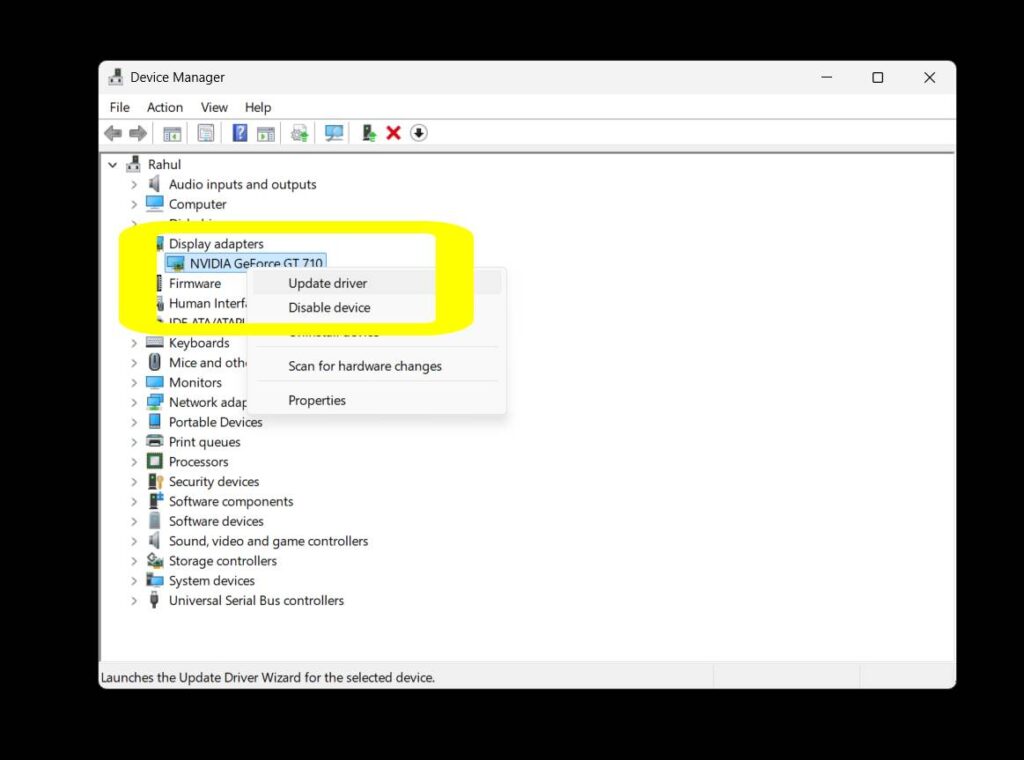
Task: Click the down-arrow Disable device toolbar icon
Action: [x=419, y=133]
